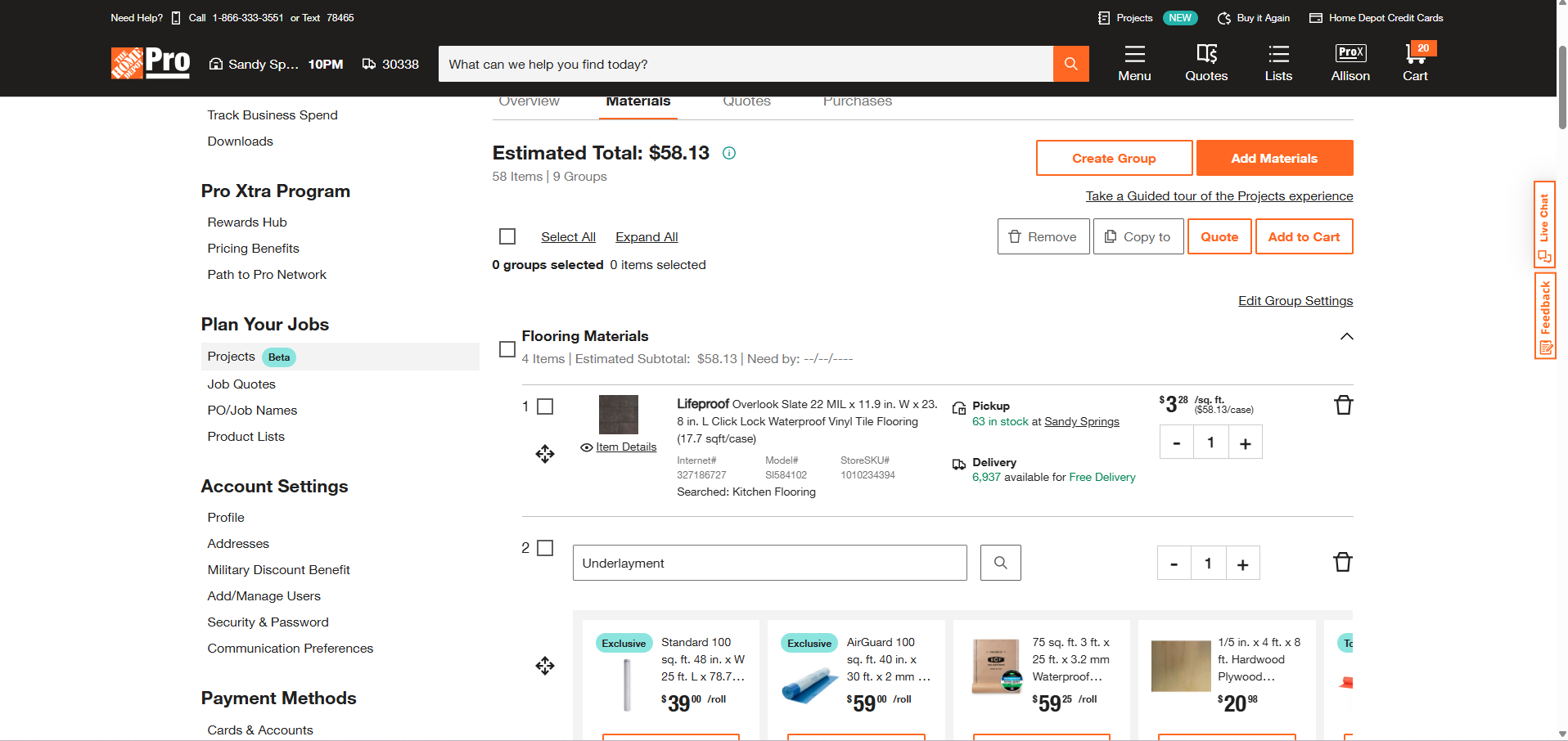Switch to the Quotes tab
1568x741 pixels.
coord(746,102)
